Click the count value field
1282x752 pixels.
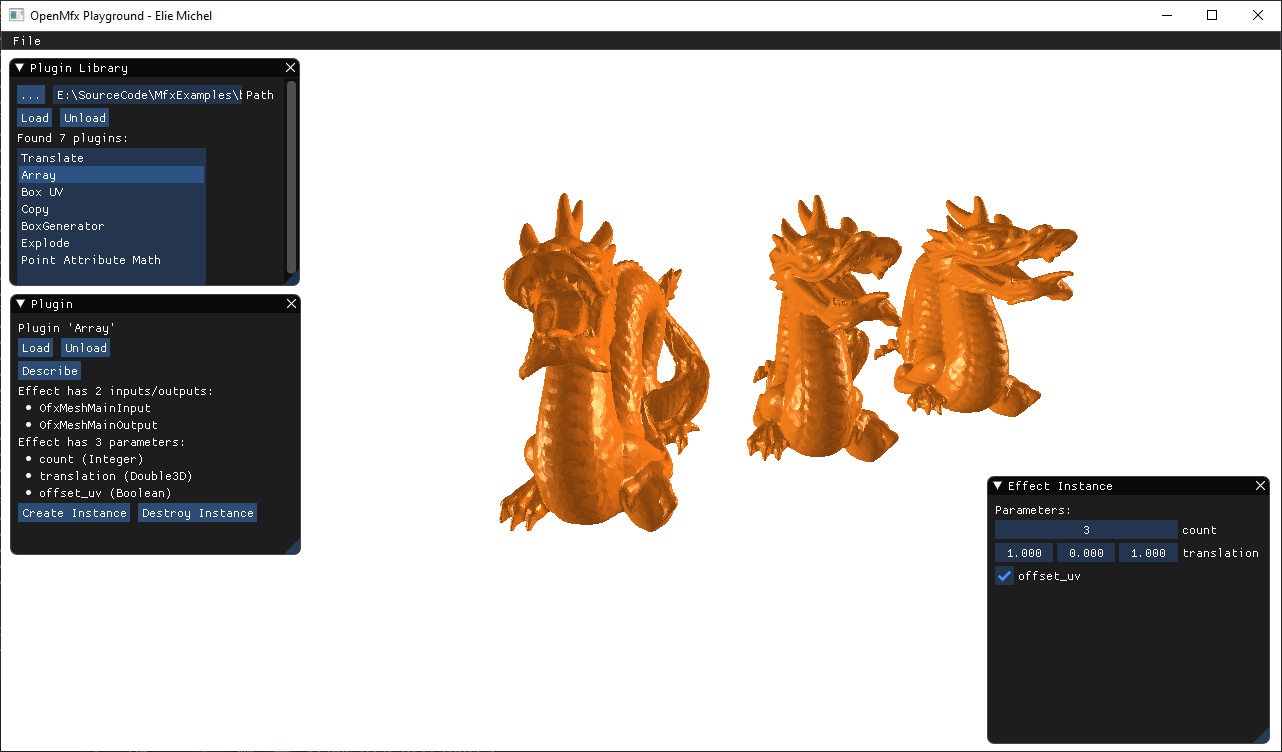coord(1086,530)
